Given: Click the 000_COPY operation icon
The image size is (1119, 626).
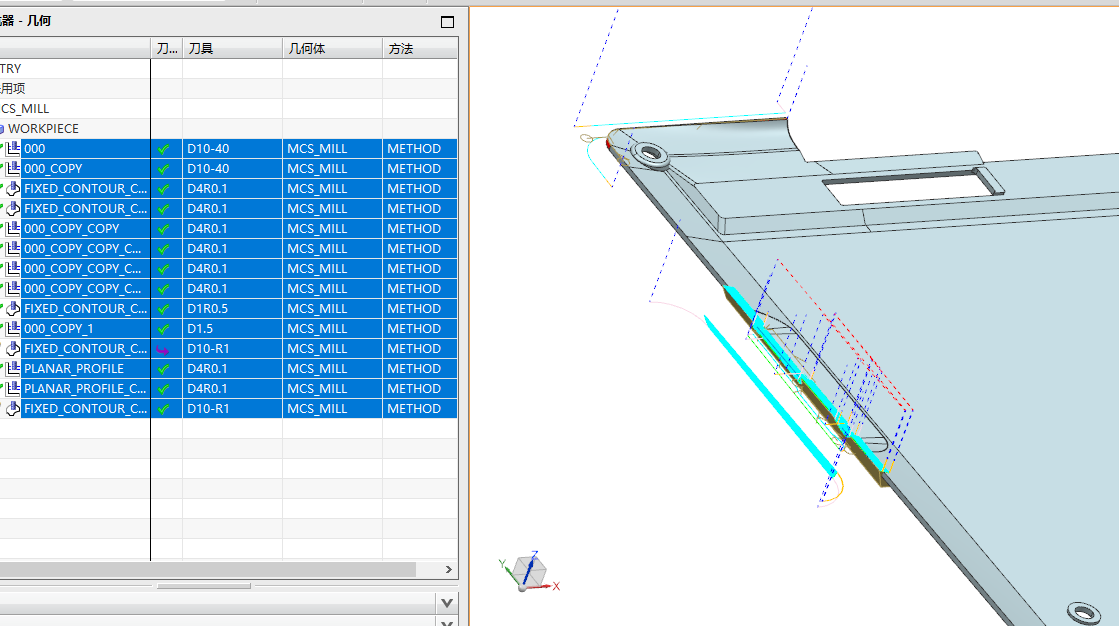Looking at the screenshot, I should 13,168.
